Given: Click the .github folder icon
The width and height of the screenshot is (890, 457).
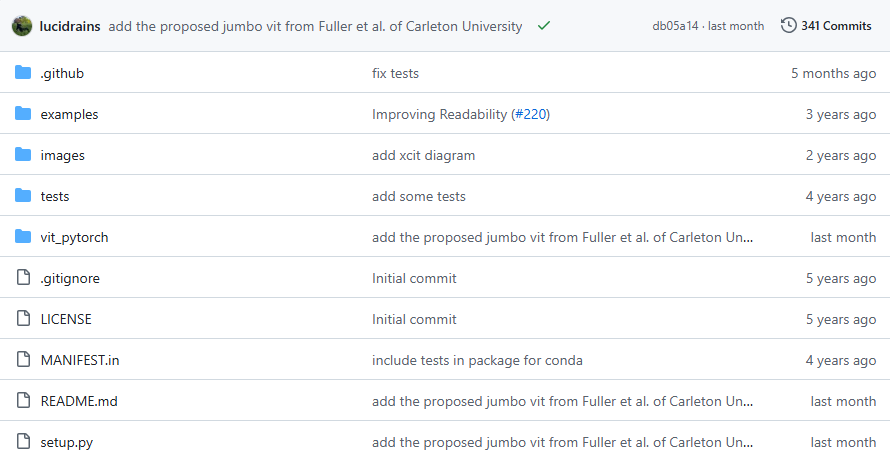Looking at the screenshot, I should pos(23,73).
